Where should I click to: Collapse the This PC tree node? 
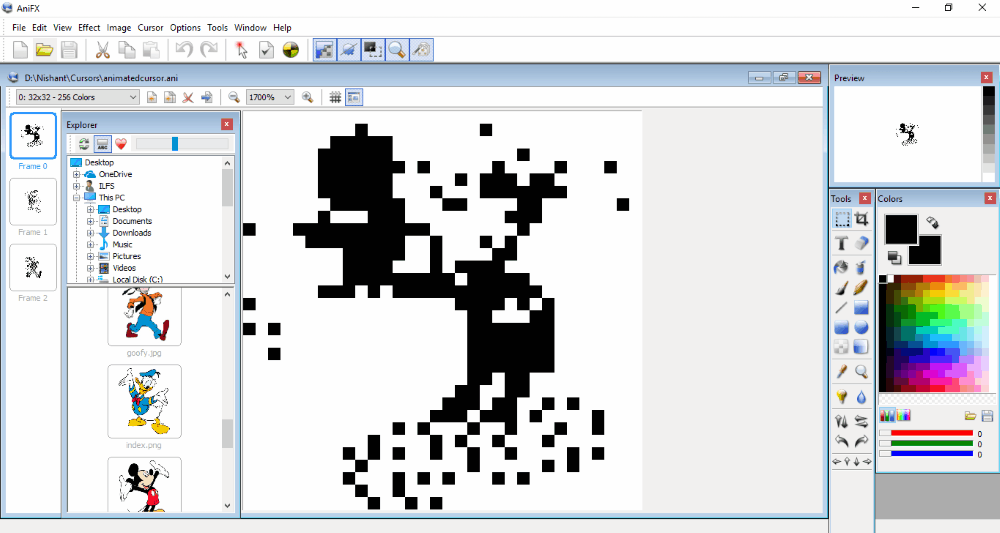point(77,198)
